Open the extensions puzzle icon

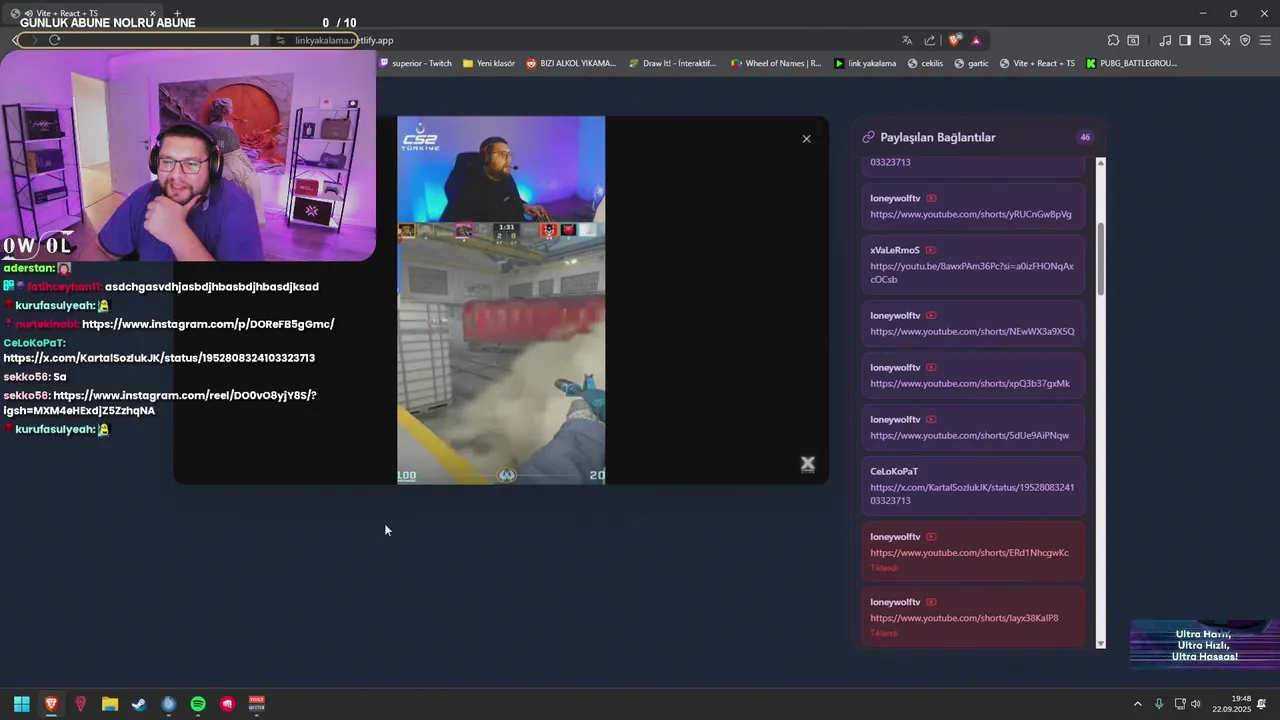(x=1113, y=40)
